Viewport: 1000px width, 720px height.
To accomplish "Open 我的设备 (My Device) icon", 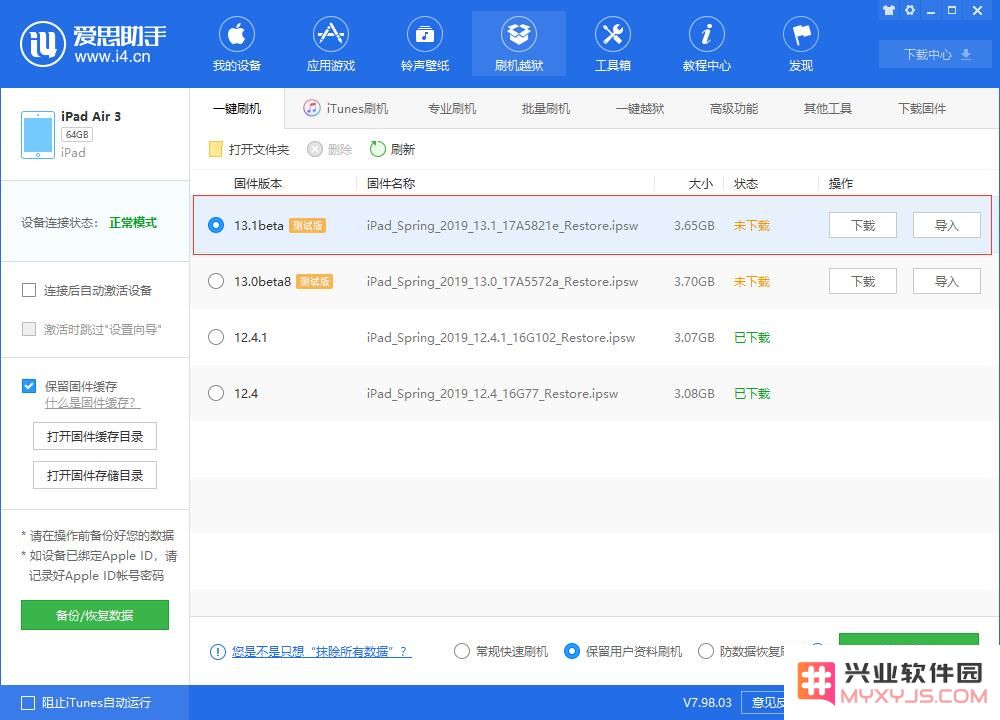I will click(x=237, y=34).
